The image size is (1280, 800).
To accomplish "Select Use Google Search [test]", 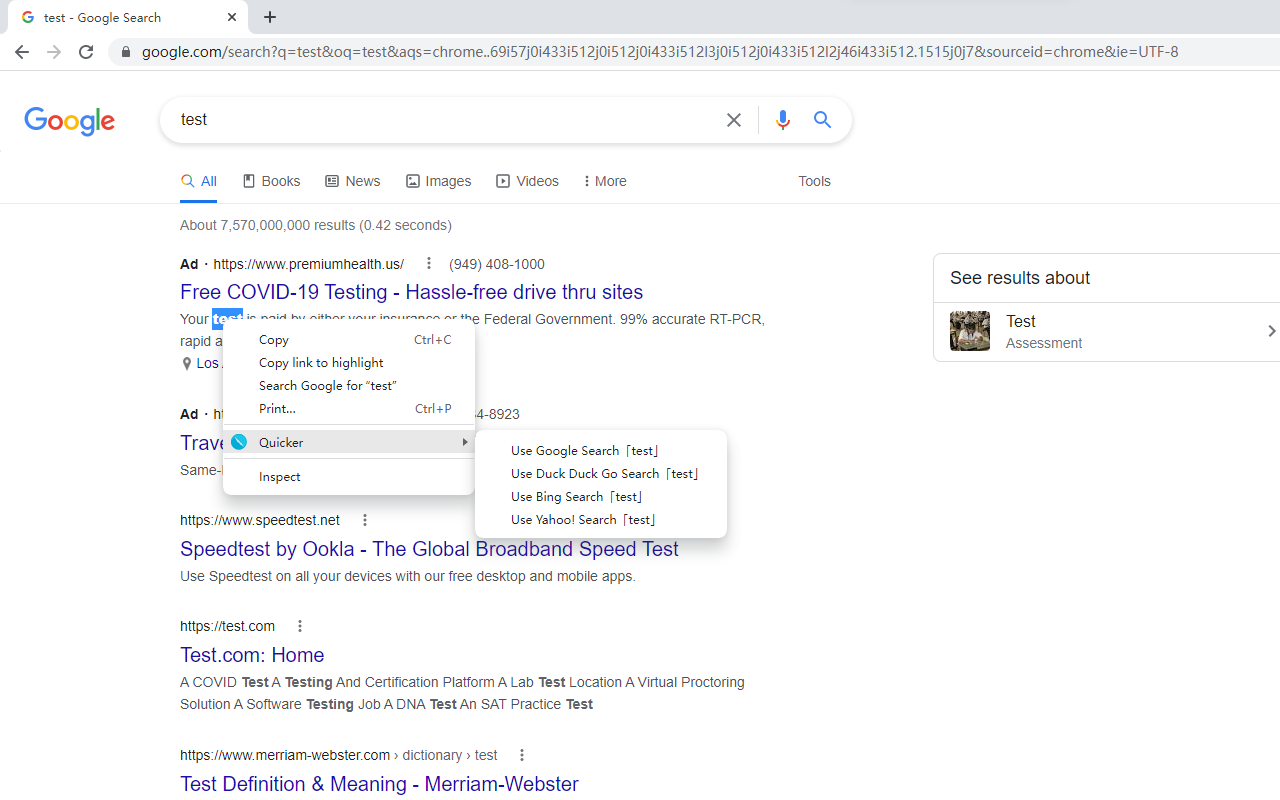I will click(601, 451).
